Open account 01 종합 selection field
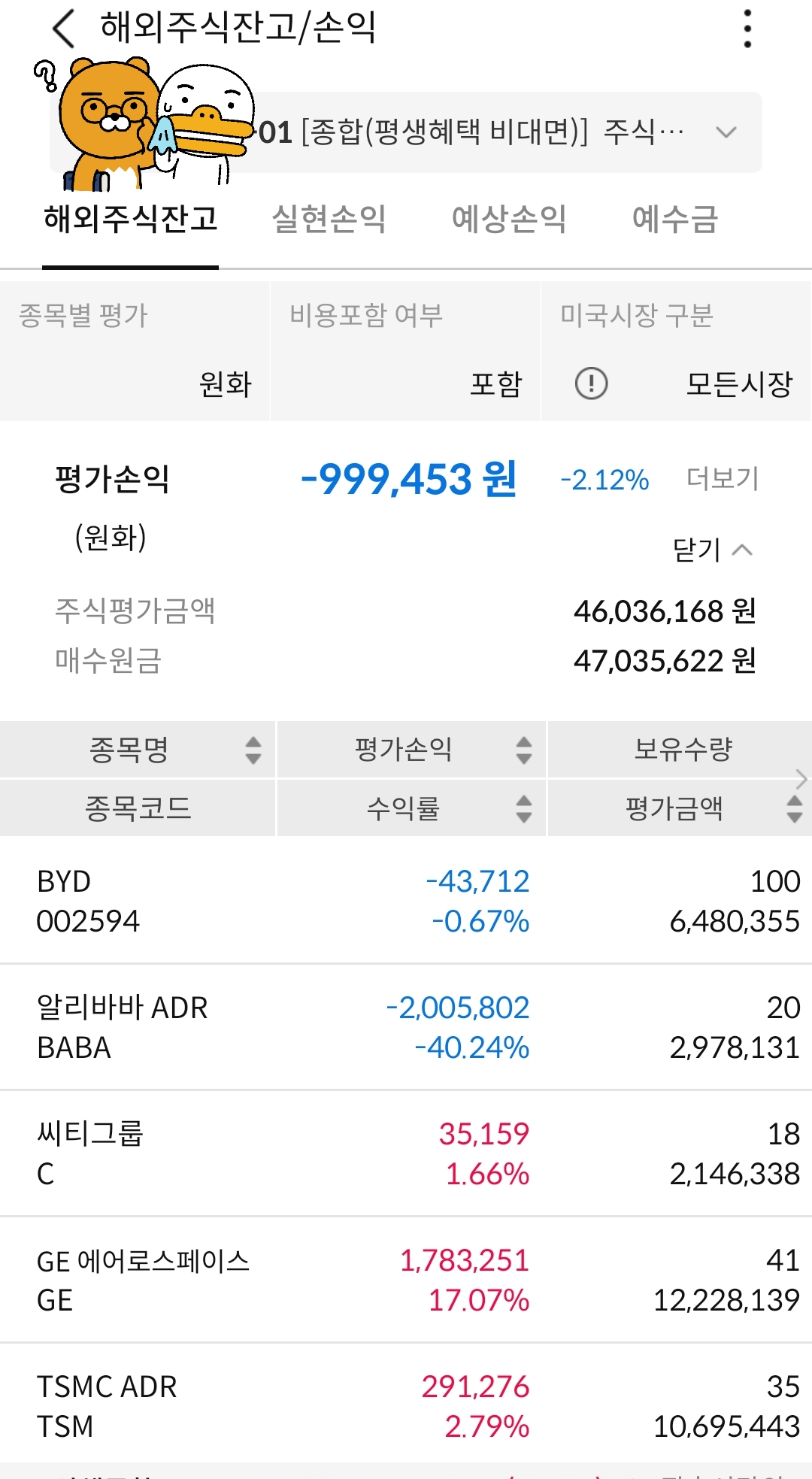Viewport: 812px width, 1479px height. tap(406, 132)
